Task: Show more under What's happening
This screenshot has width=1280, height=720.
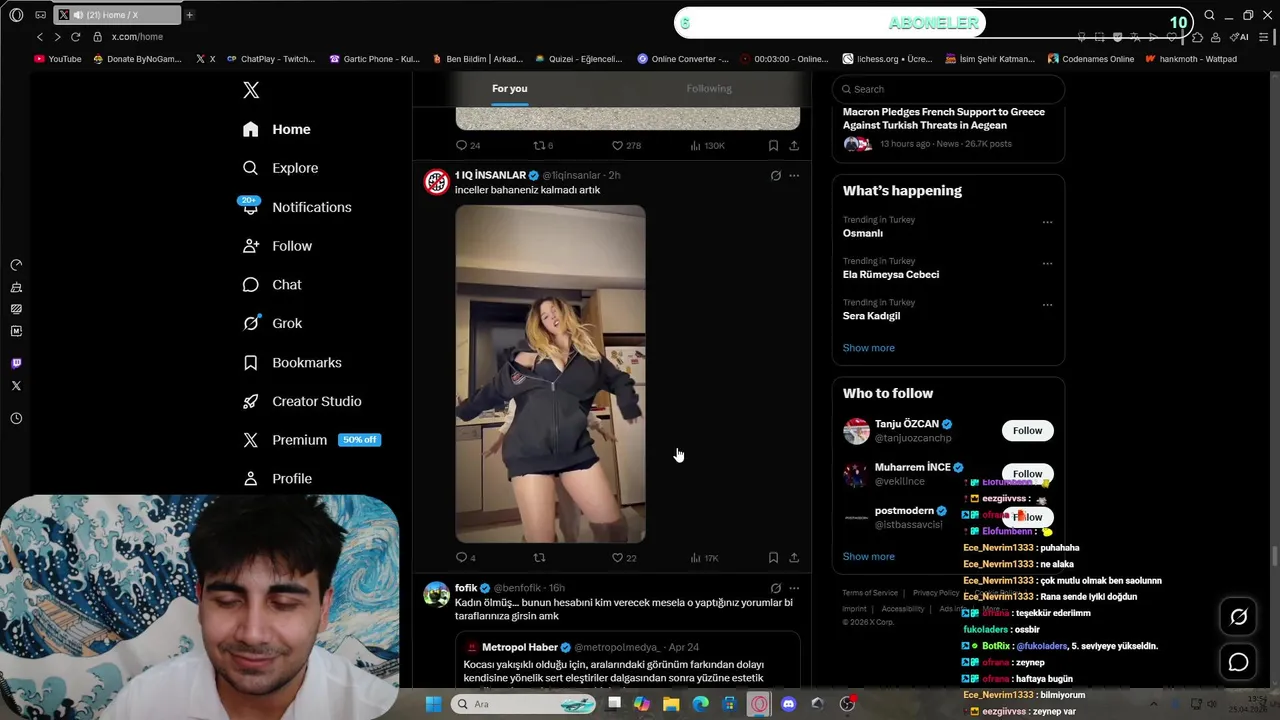Action: click(868, 348)
